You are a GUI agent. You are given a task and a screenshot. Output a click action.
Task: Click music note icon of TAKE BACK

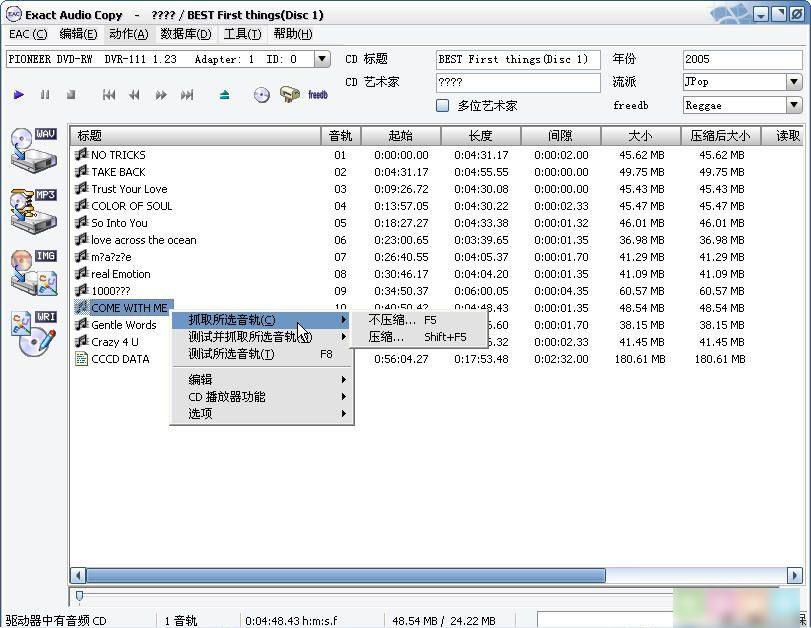click(x=81, y=171)
